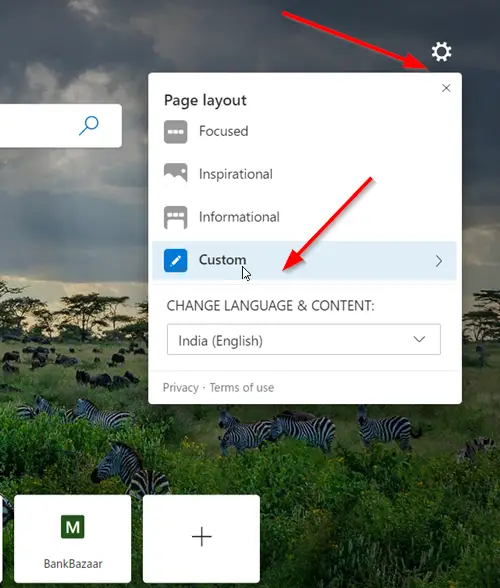Open the Privacy link
The width and height of the screenshot is (500, 588).
click(181, 388)
